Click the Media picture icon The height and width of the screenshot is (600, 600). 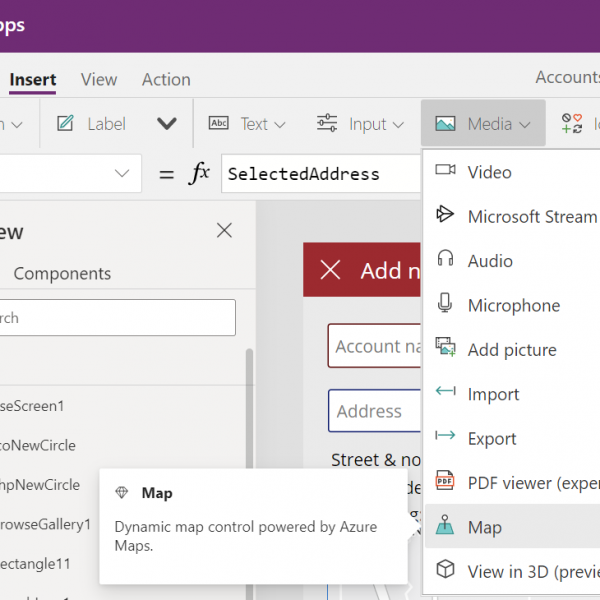(445, 124)
